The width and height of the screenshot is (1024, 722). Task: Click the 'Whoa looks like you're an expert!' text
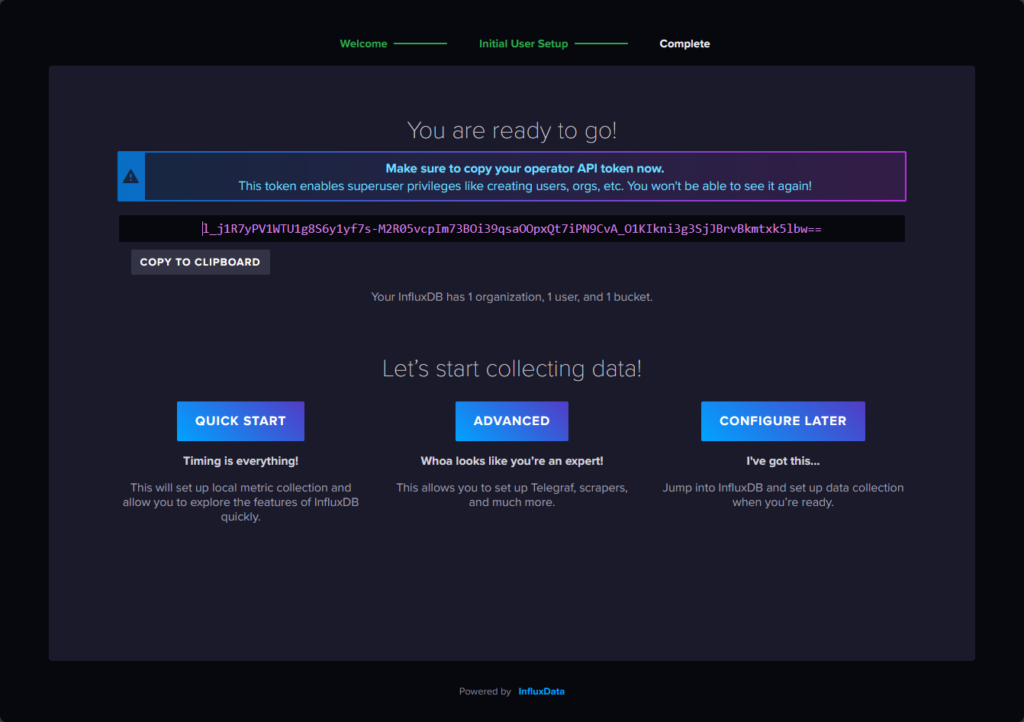click(x=511, y=460)
